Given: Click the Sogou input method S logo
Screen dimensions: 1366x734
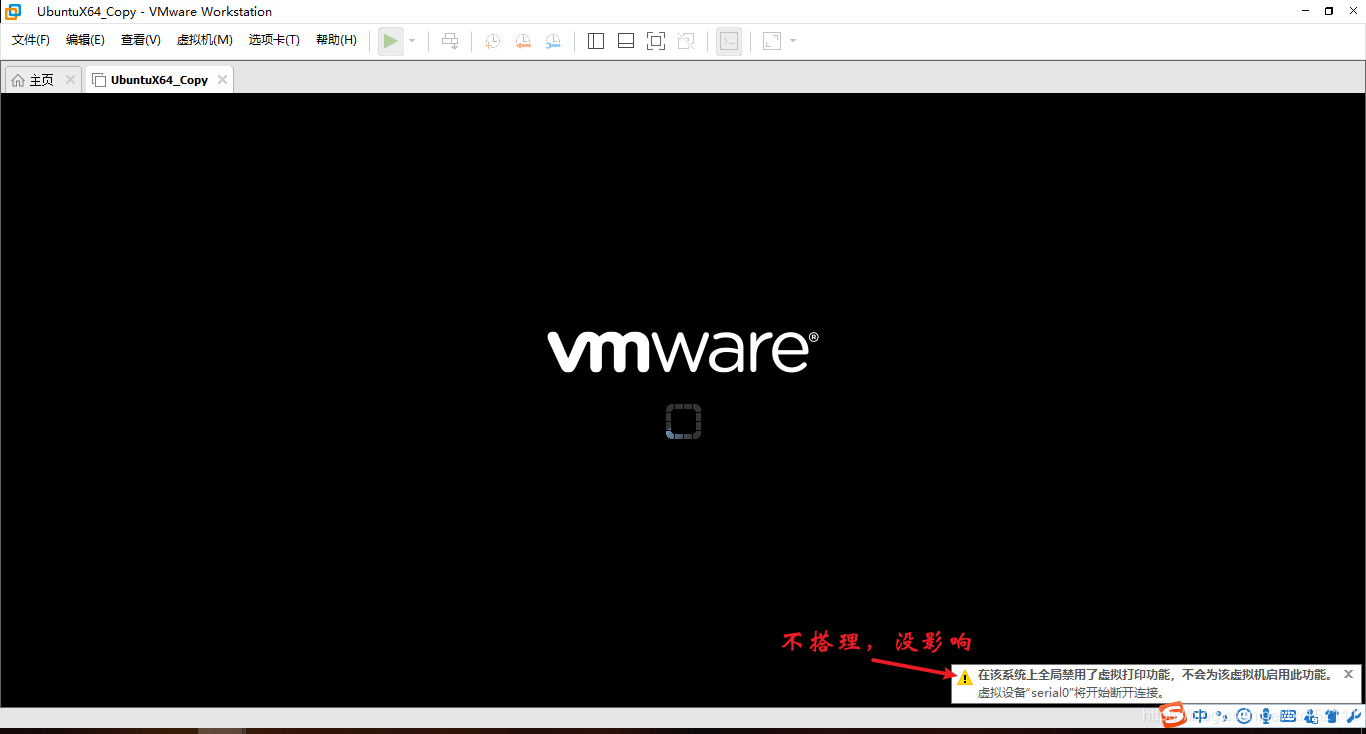Looking at the screenshot, I should 1172,715.
